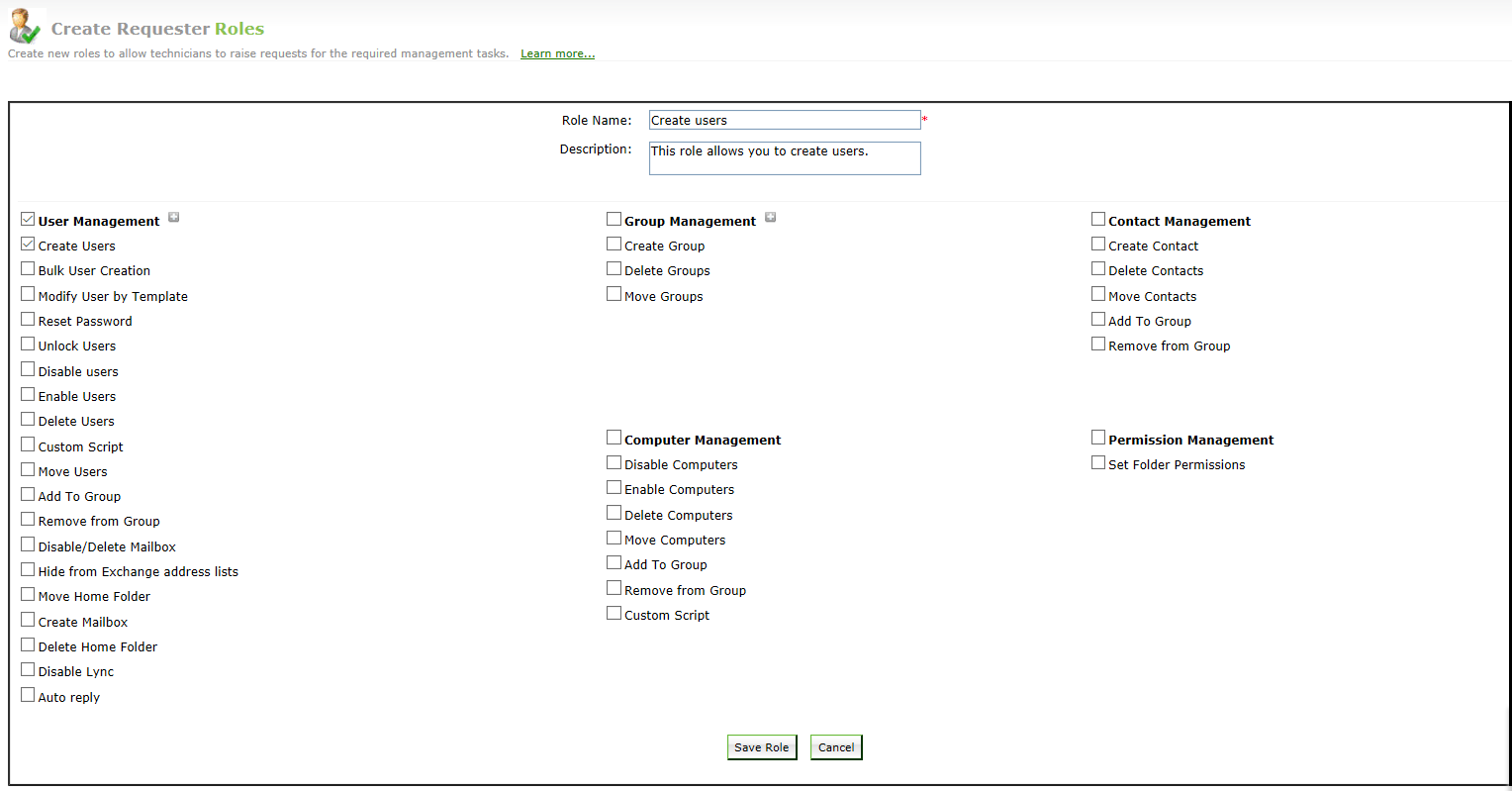Tick the Modify User by Template checkbox
The image size is (1512, 791).
point(28,294)
